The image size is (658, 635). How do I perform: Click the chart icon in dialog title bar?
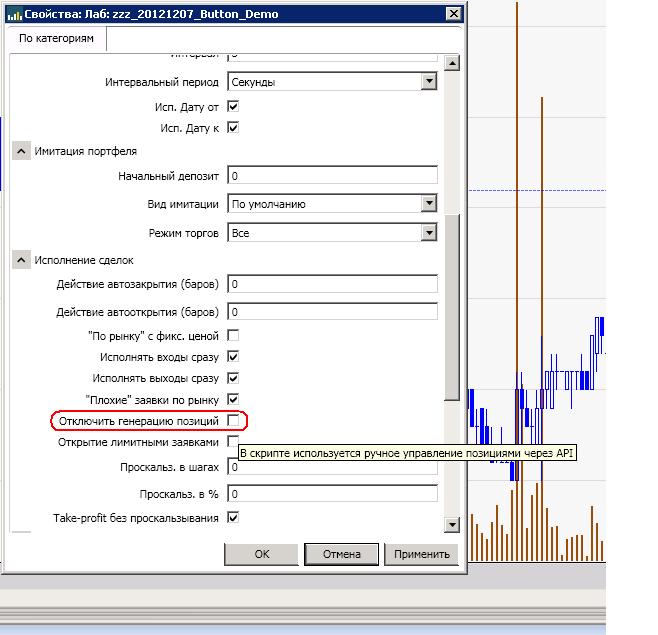[14, 14]
